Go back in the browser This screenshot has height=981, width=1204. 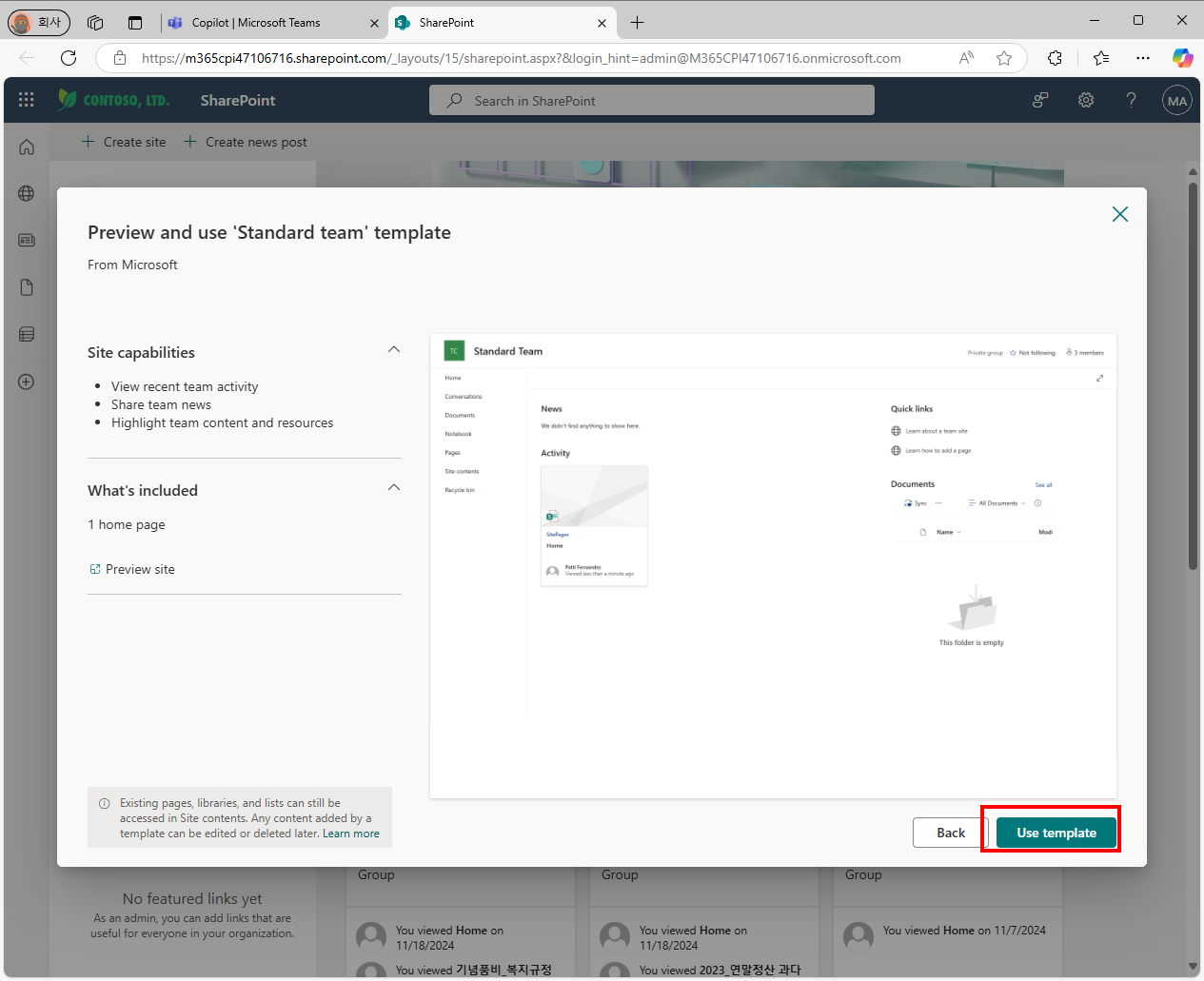[27, 58]
